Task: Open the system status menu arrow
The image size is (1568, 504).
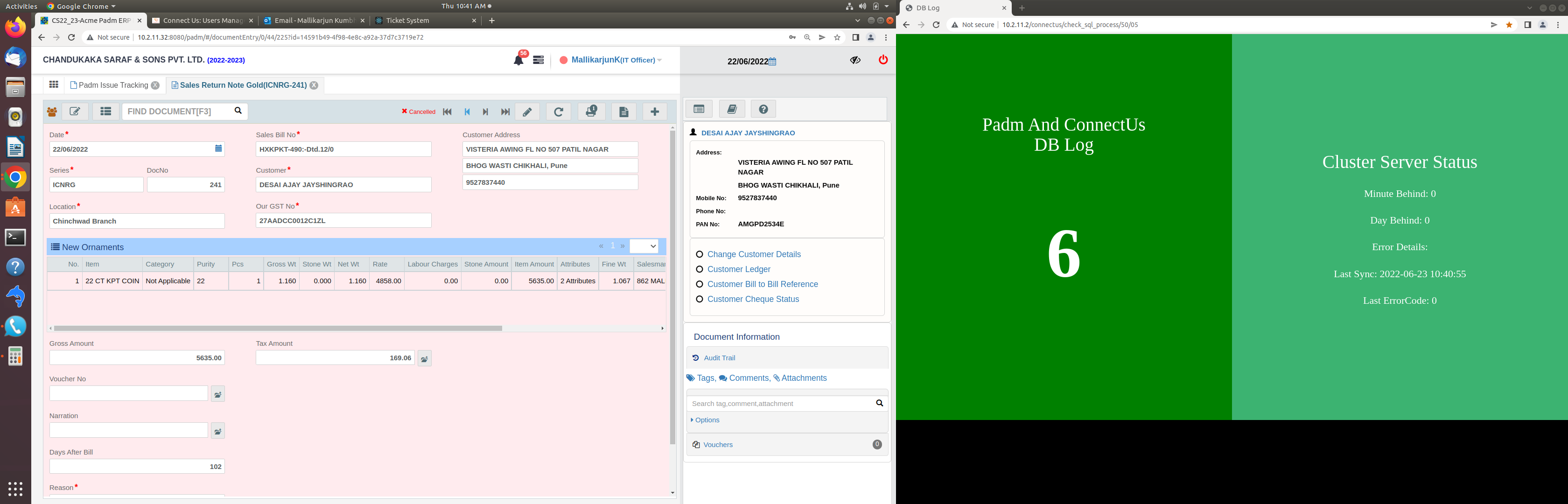Action: pos(886,6)
